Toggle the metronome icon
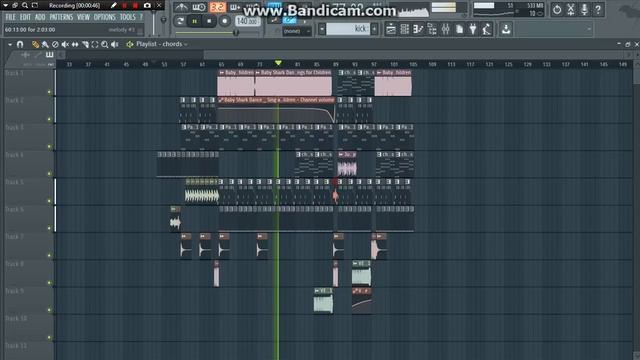Image resolution: width=640 pixels, height=360 pixels. pos(181,7)
